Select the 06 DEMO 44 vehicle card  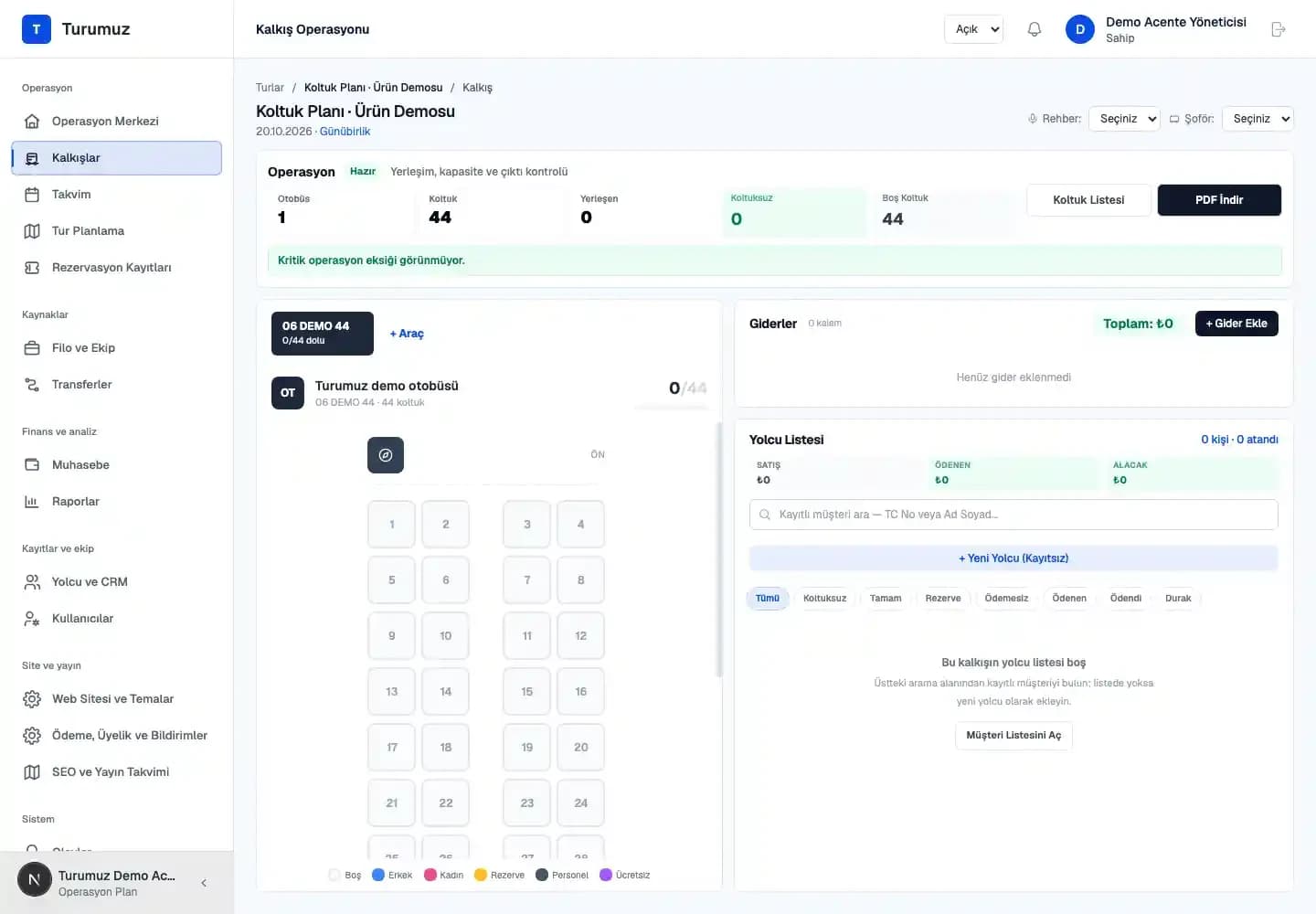[x=323, y=334]
